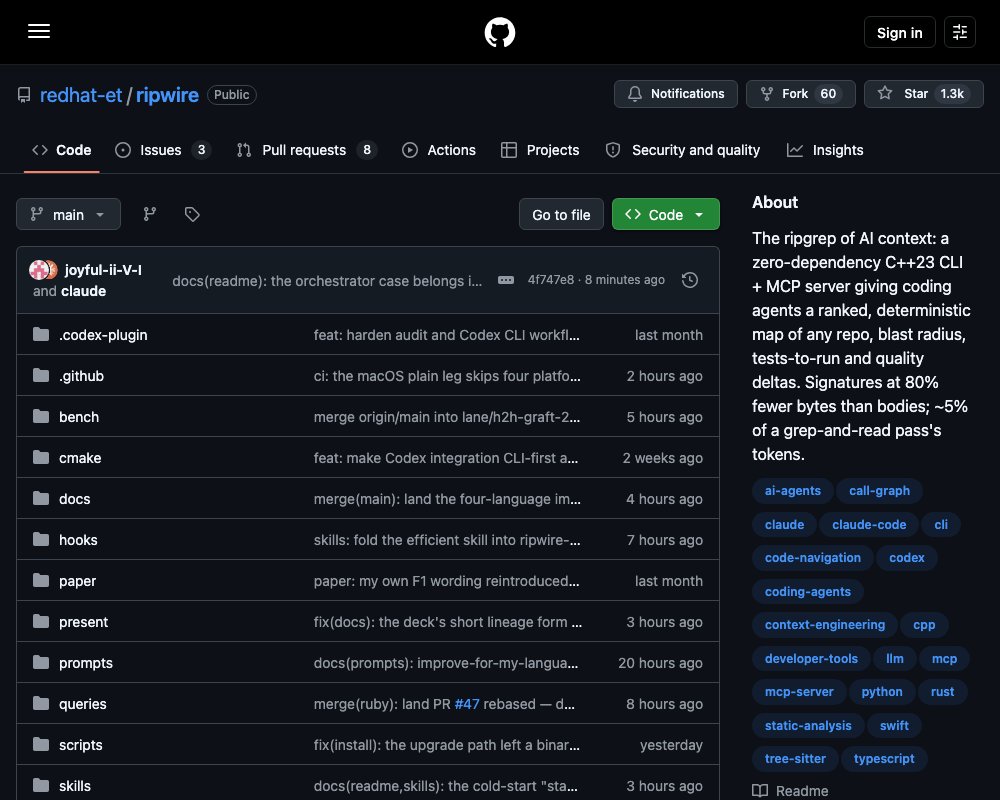
Task: Star the ripwire repository
Action: click(x=923, y=94)
